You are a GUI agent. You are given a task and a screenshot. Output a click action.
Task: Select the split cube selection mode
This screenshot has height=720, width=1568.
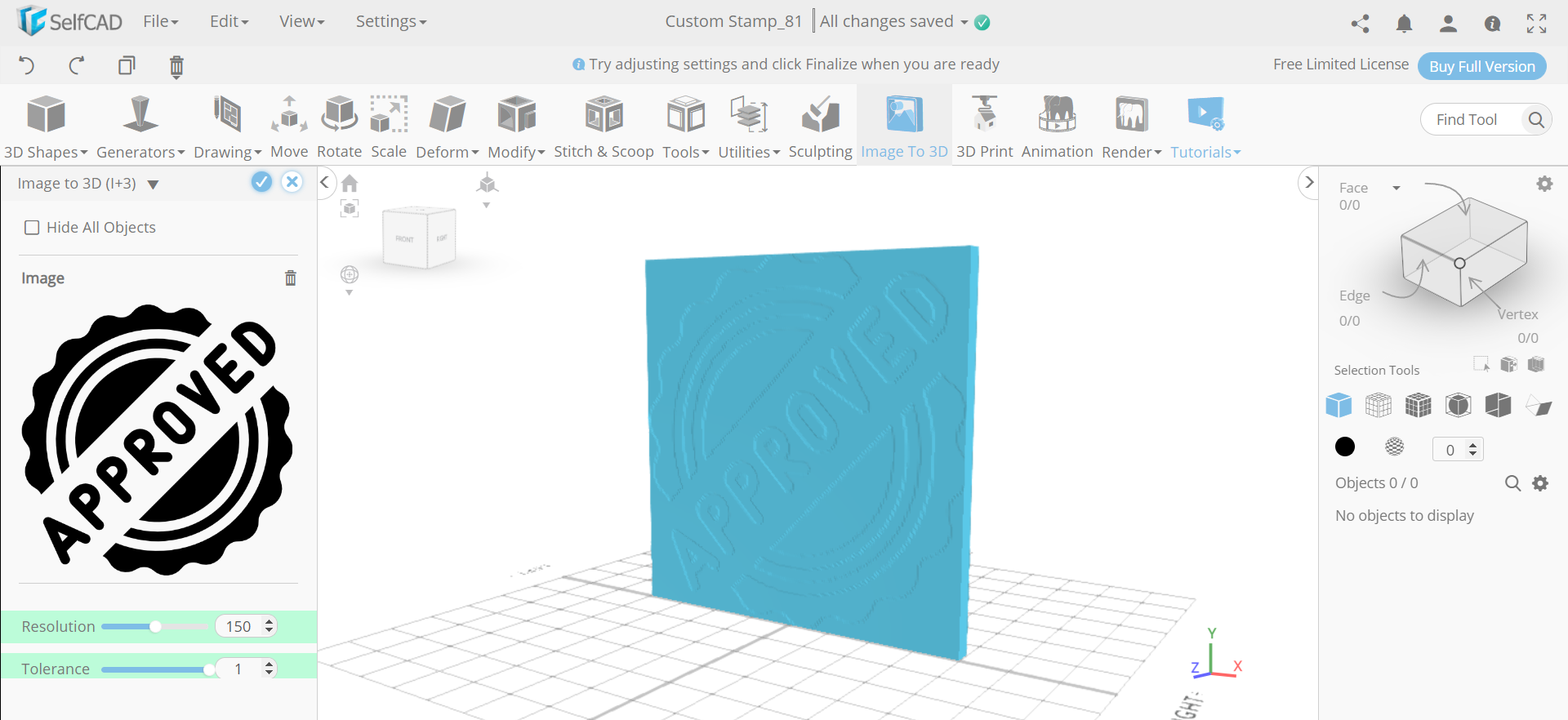tap(1499, 405)
